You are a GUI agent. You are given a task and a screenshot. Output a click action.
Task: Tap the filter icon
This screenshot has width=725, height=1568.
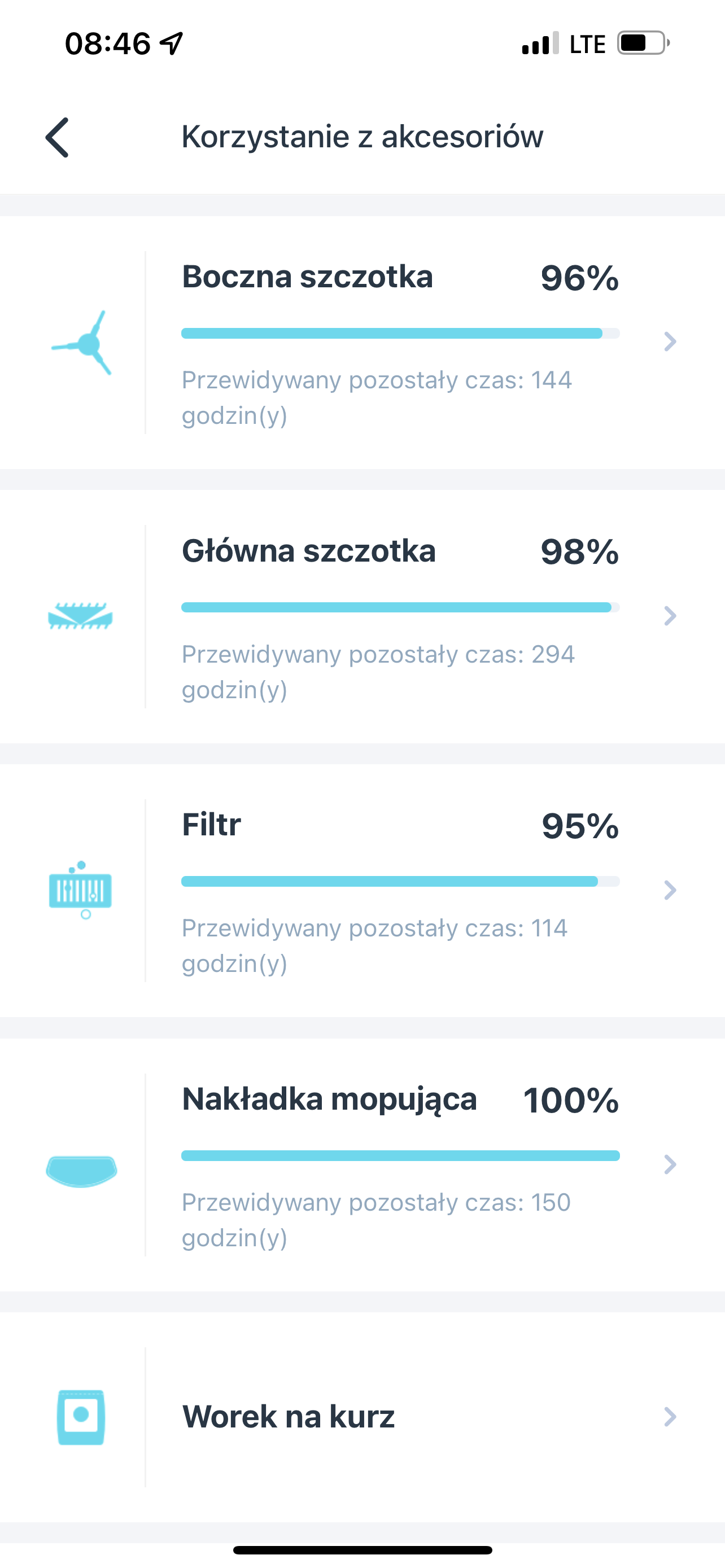tap(80, 890)
